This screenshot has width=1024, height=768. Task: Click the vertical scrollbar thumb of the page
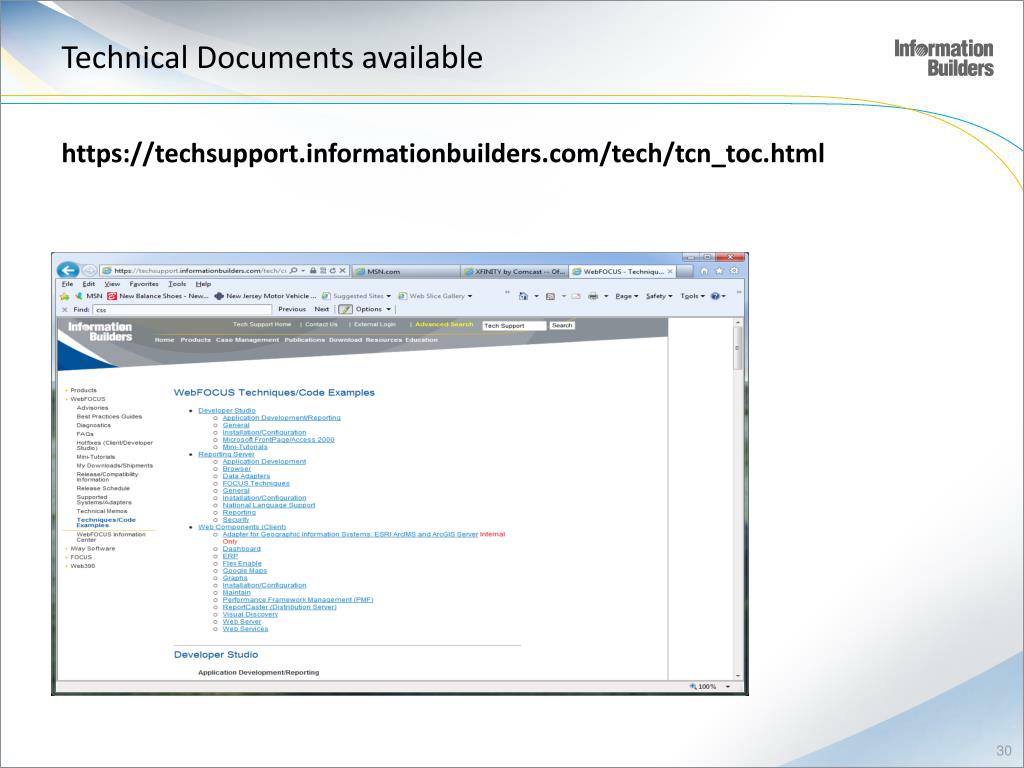pos(738,348)
